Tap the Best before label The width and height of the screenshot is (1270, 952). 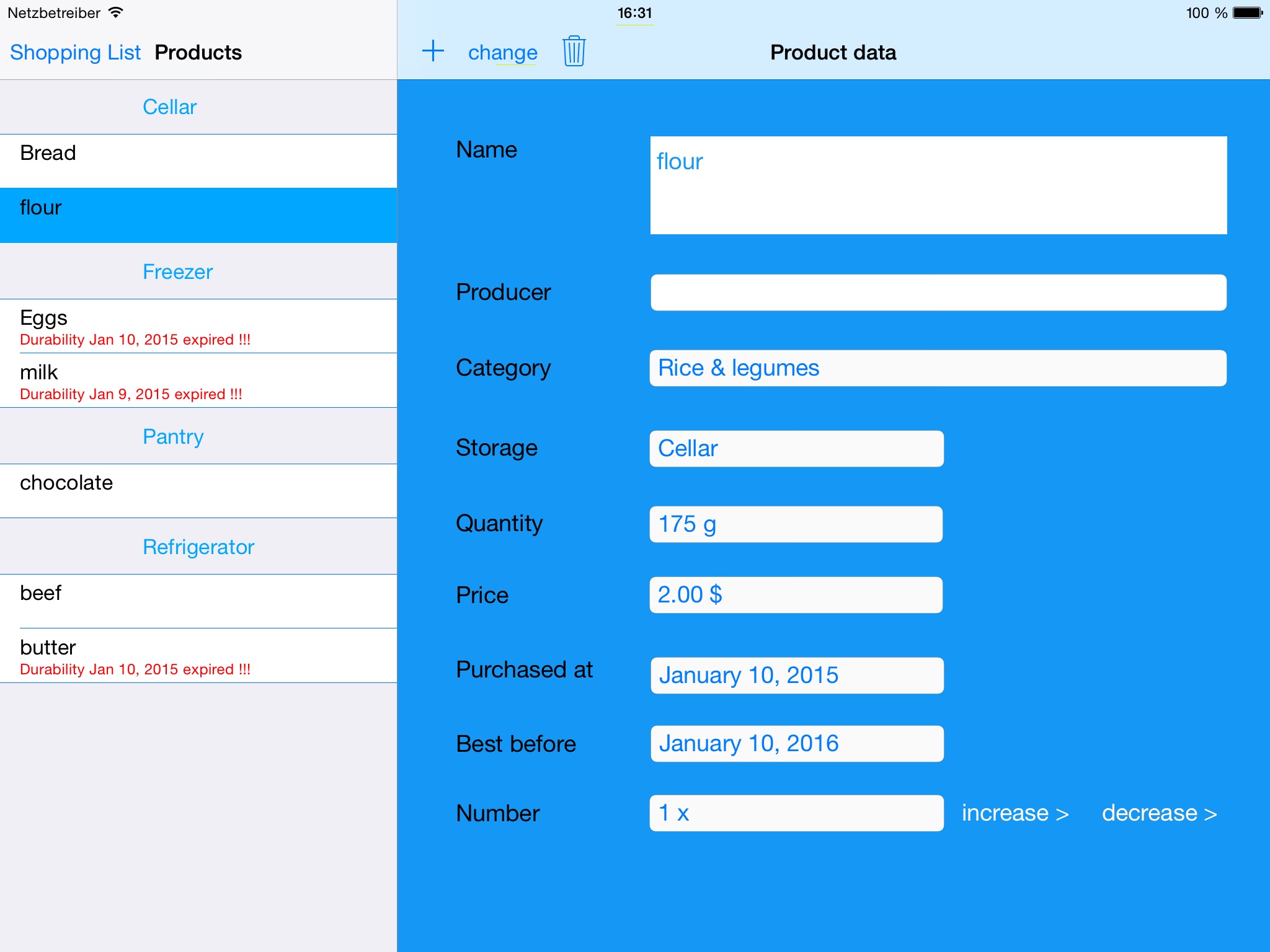click(516, 744)
